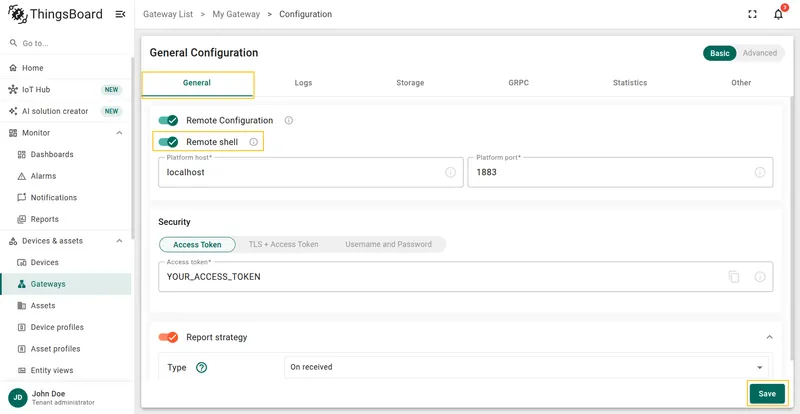This screenshot has height=414, width=800.
Task: Click the Devices & assets icon
Action: 13,241
